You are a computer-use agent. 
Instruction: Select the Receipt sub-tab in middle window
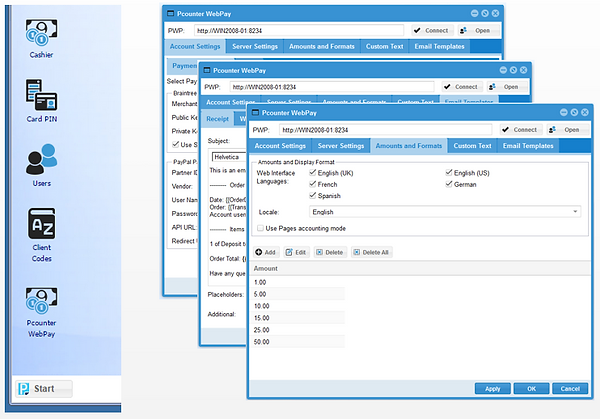point(217,119)
